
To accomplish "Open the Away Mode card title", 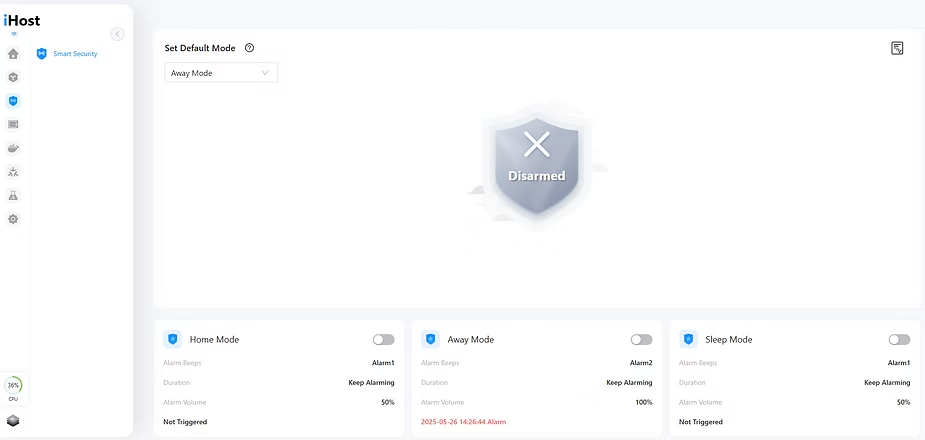I will 470,340.
